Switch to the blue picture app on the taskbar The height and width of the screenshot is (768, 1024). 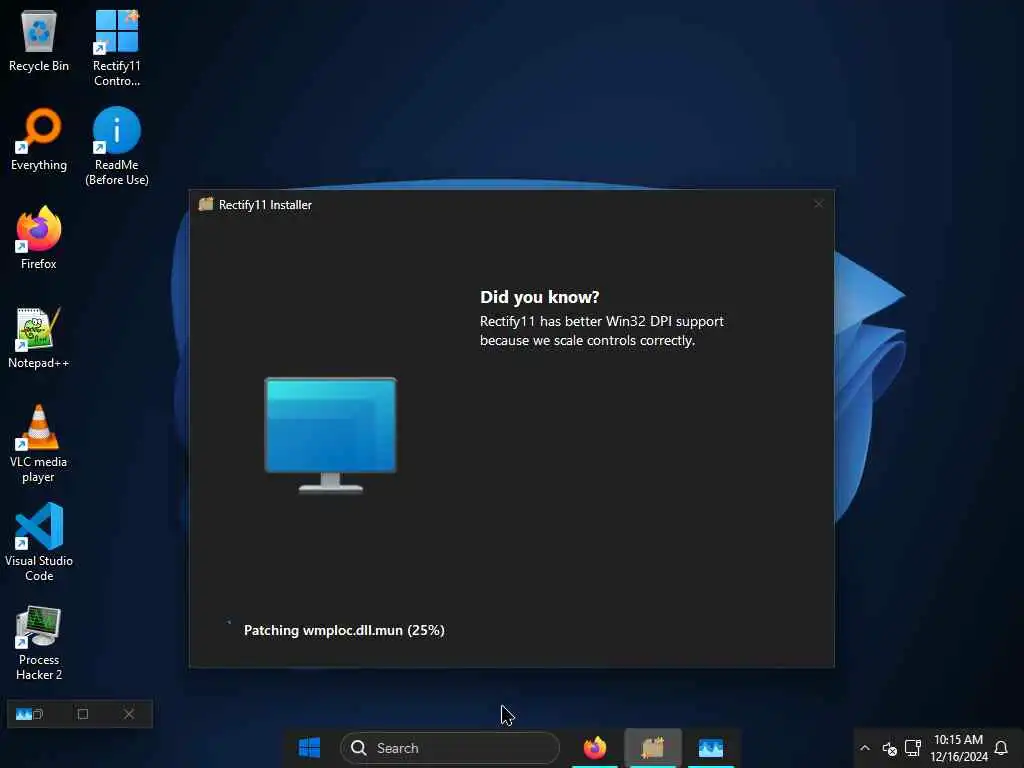[711, 748]
